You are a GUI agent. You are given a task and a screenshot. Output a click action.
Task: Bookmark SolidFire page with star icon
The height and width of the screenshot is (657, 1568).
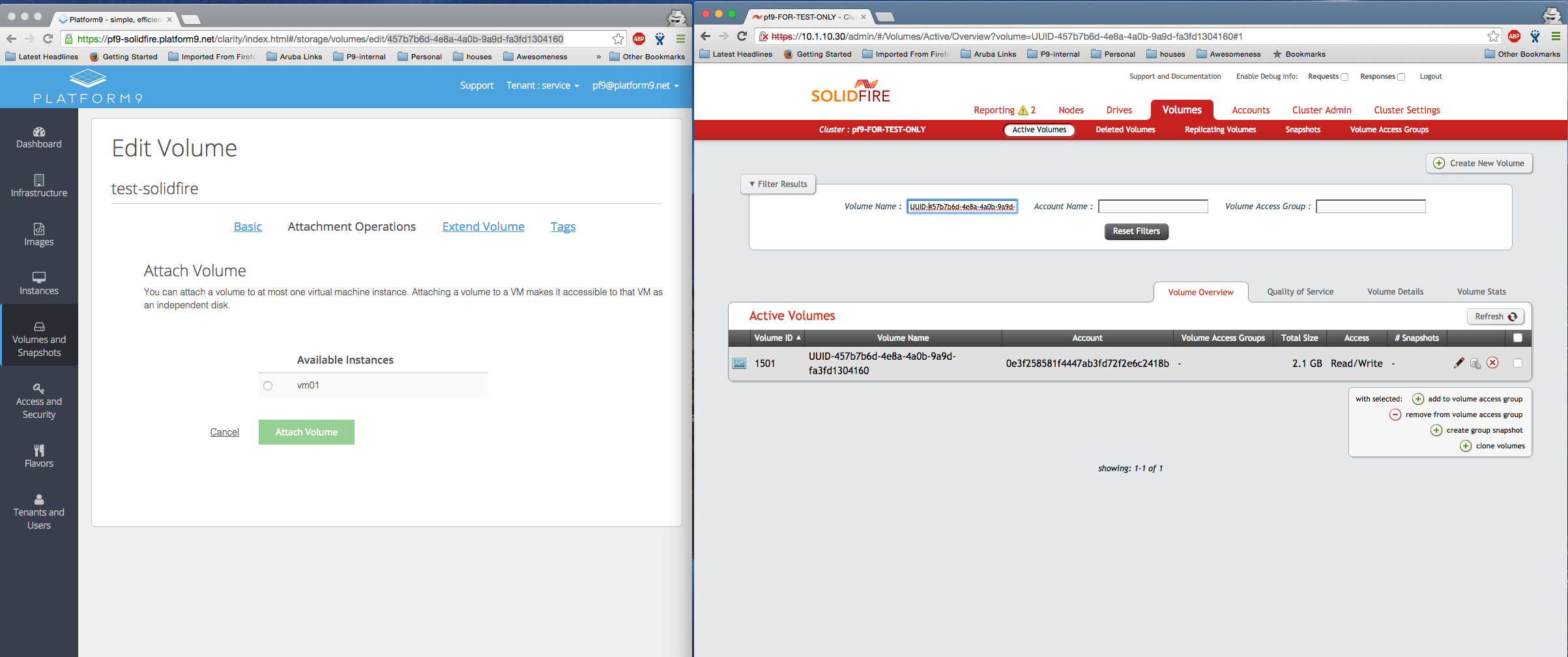click(1493, 36)
